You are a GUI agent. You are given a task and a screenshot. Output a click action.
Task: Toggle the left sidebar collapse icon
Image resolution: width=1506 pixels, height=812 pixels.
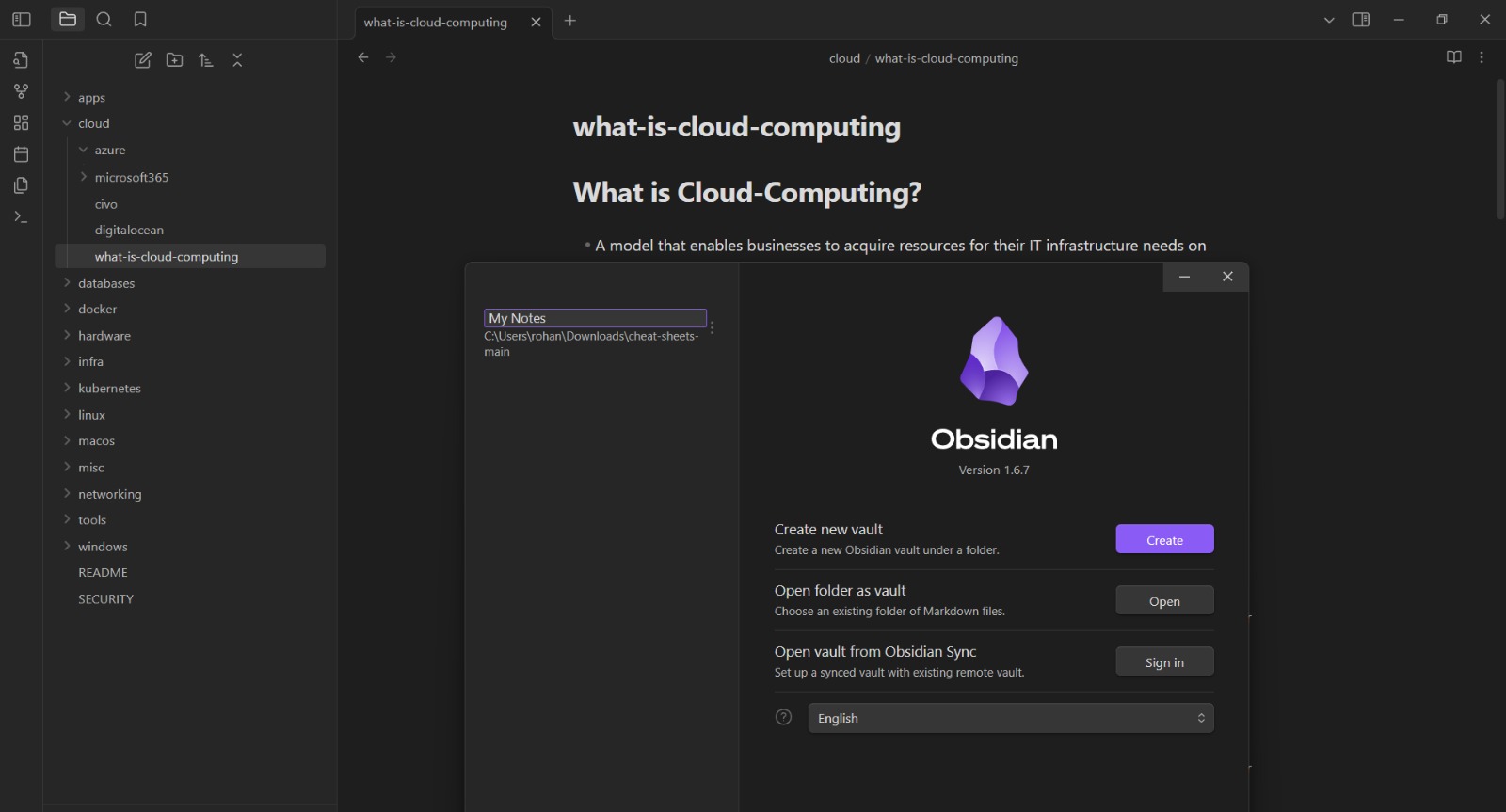click(22, 20)
